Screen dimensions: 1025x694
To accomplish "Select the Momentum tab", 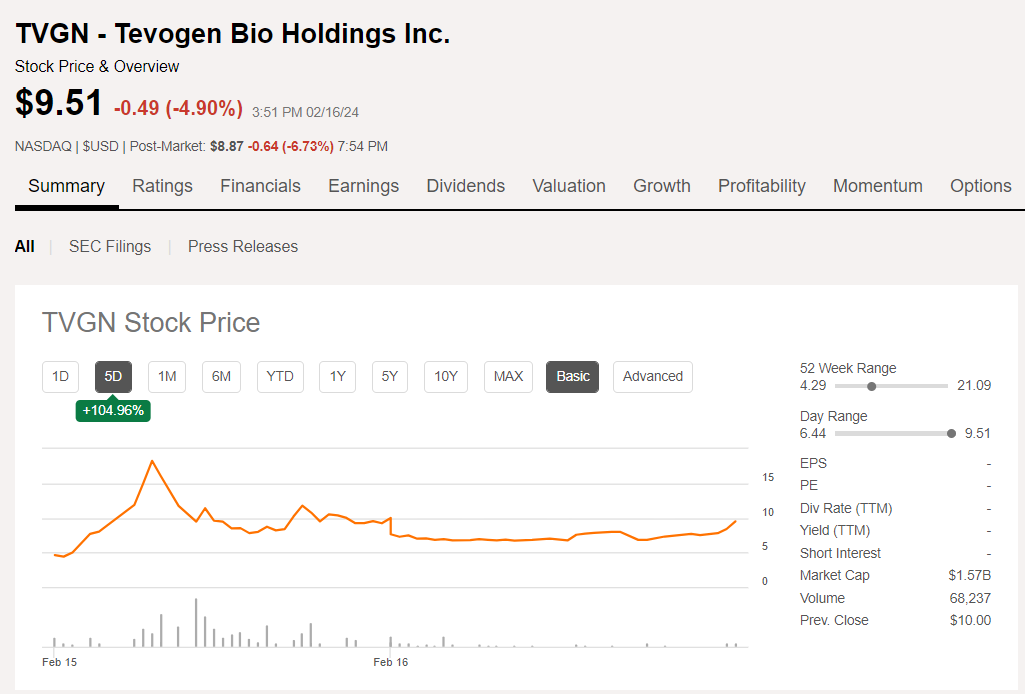I will pos(877,186).
